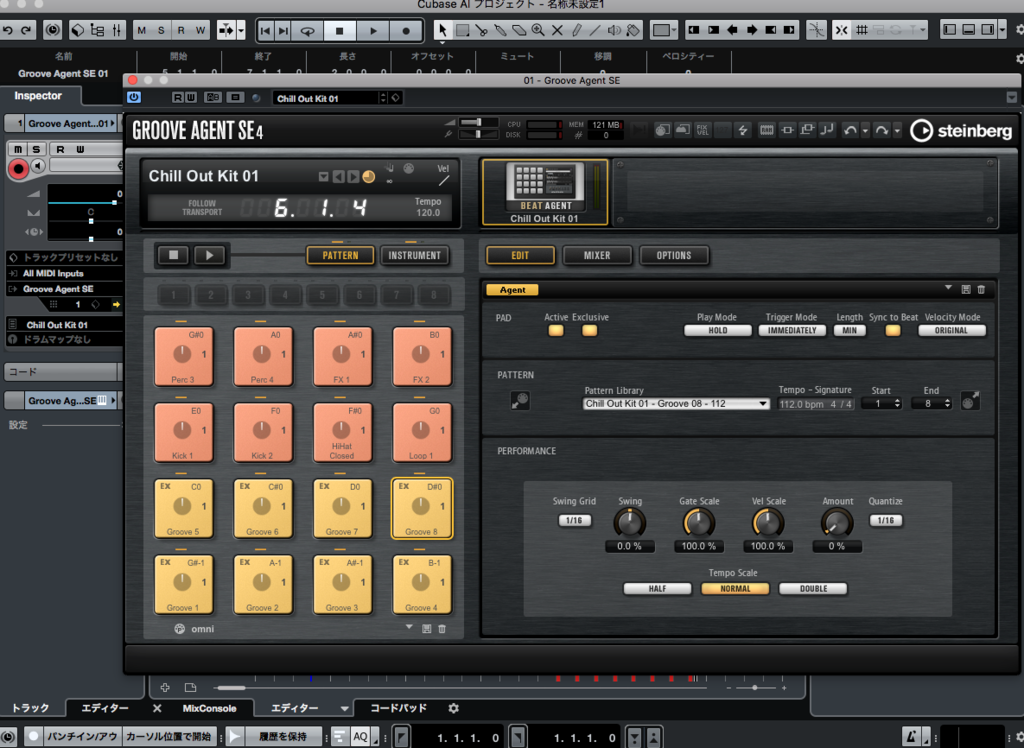Set Tempo Scale to DOUBLE
The height and width of the screenshot is (748, 1024).
click(x=813, y=589)
